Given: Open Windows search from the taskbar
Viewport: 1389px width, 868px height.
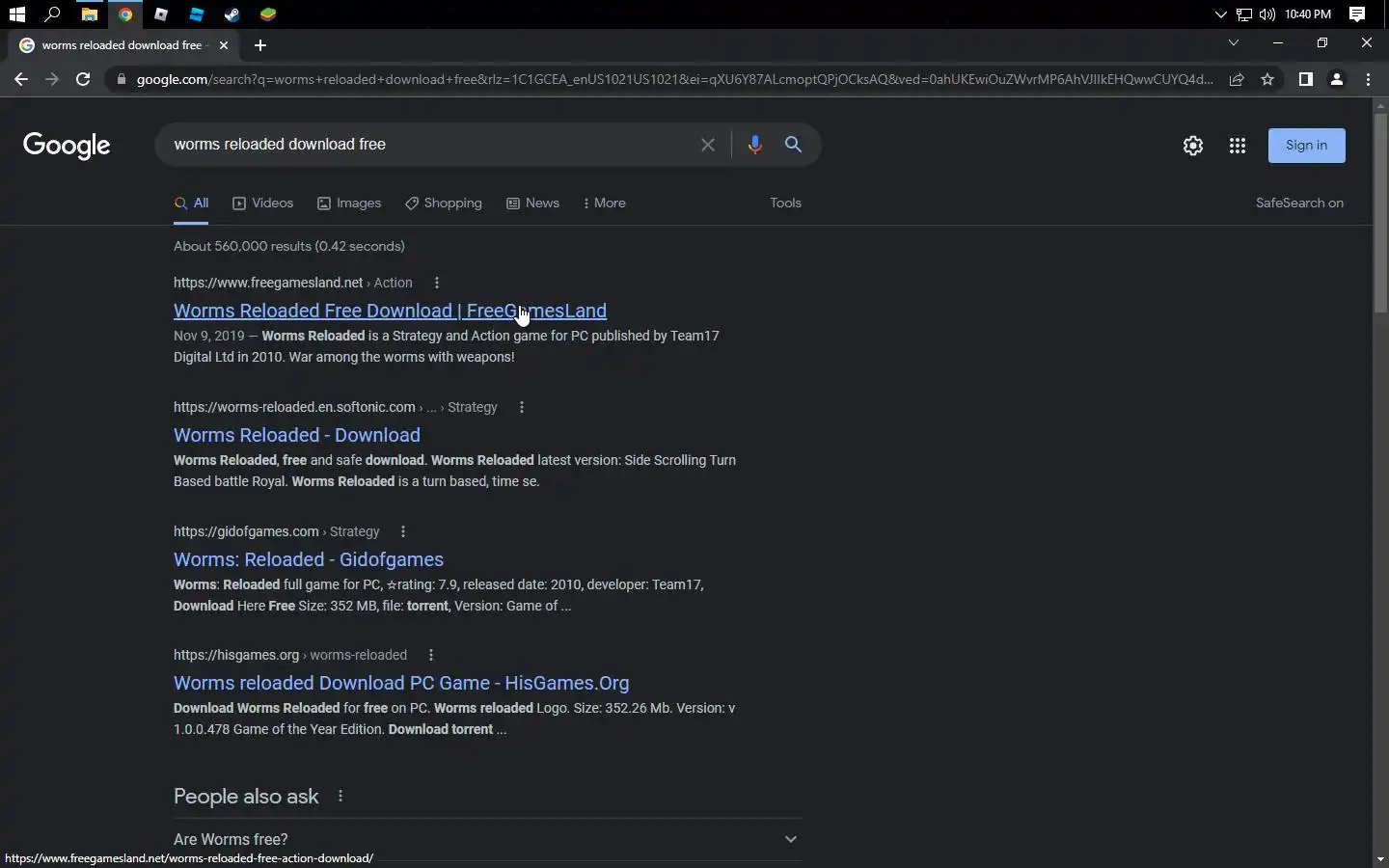Looking at the screenshot, I should (53, 14).
